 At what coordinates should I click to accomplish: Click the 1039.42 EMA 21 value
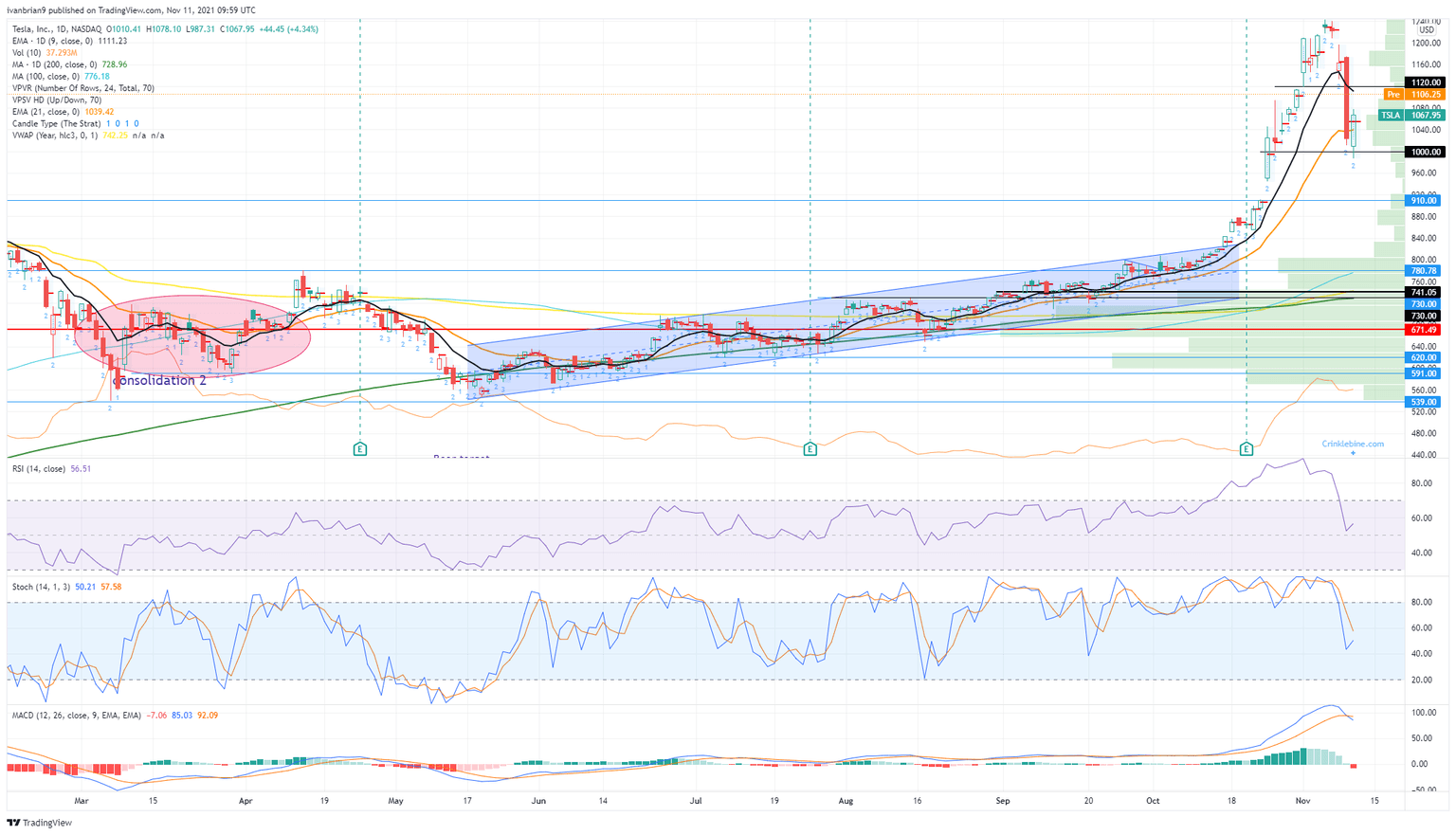[99, 112]
